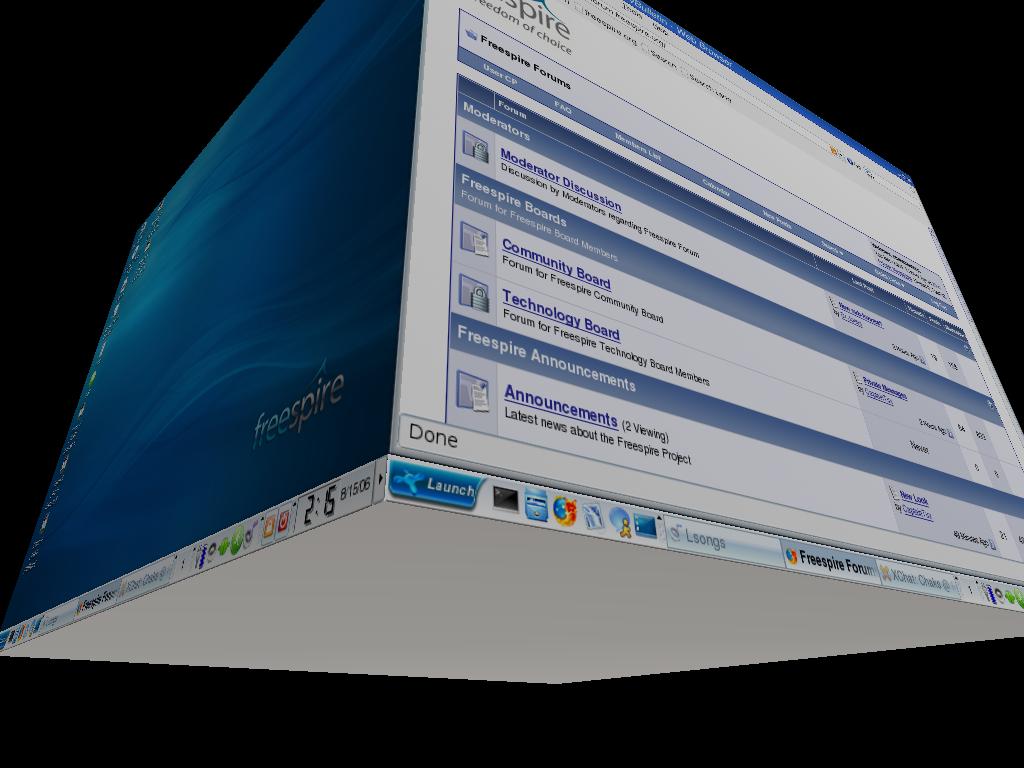Open the Technology Board forum link

tap(560, 317)
